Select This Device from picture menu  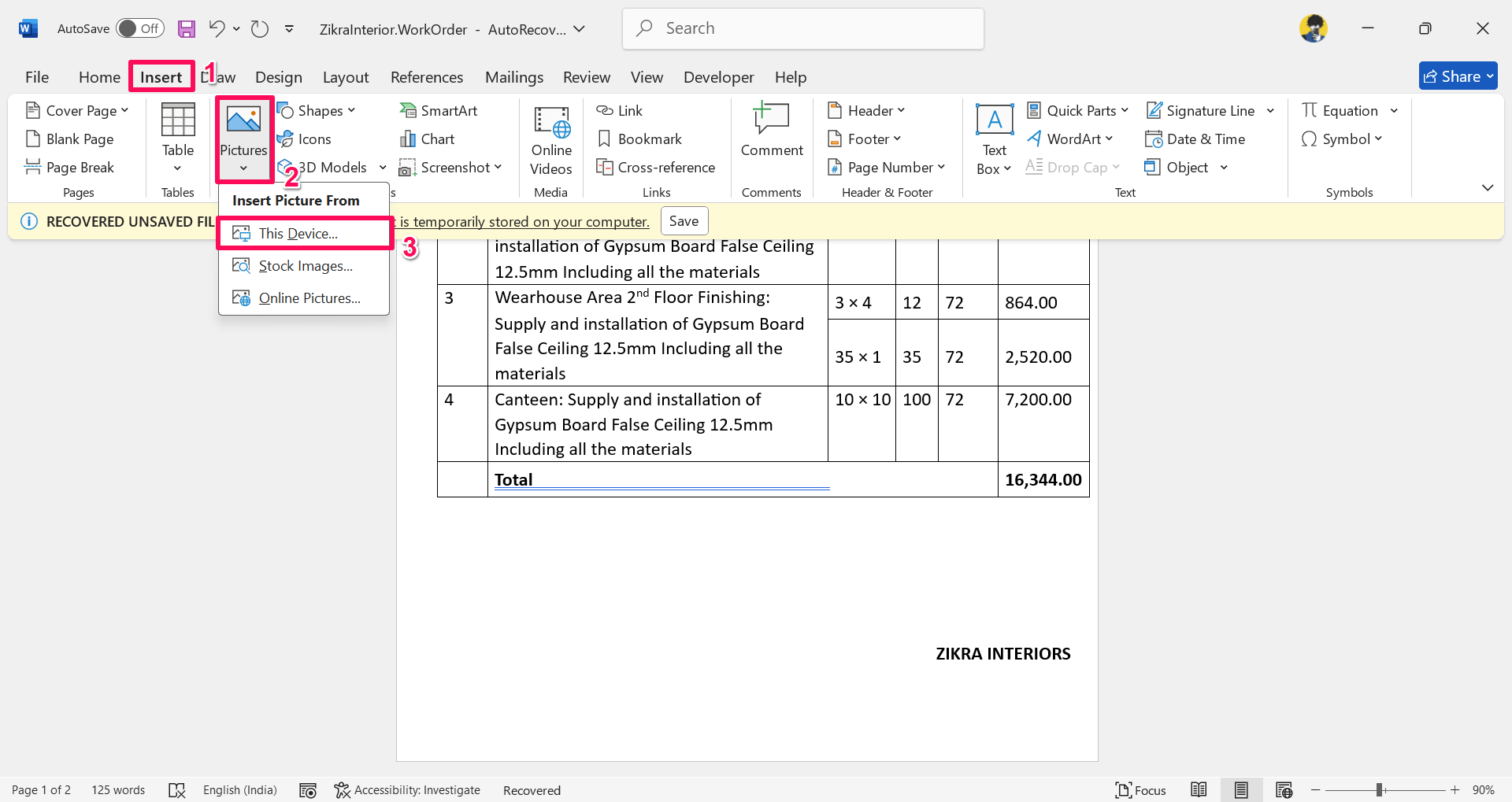pos(298,234)
